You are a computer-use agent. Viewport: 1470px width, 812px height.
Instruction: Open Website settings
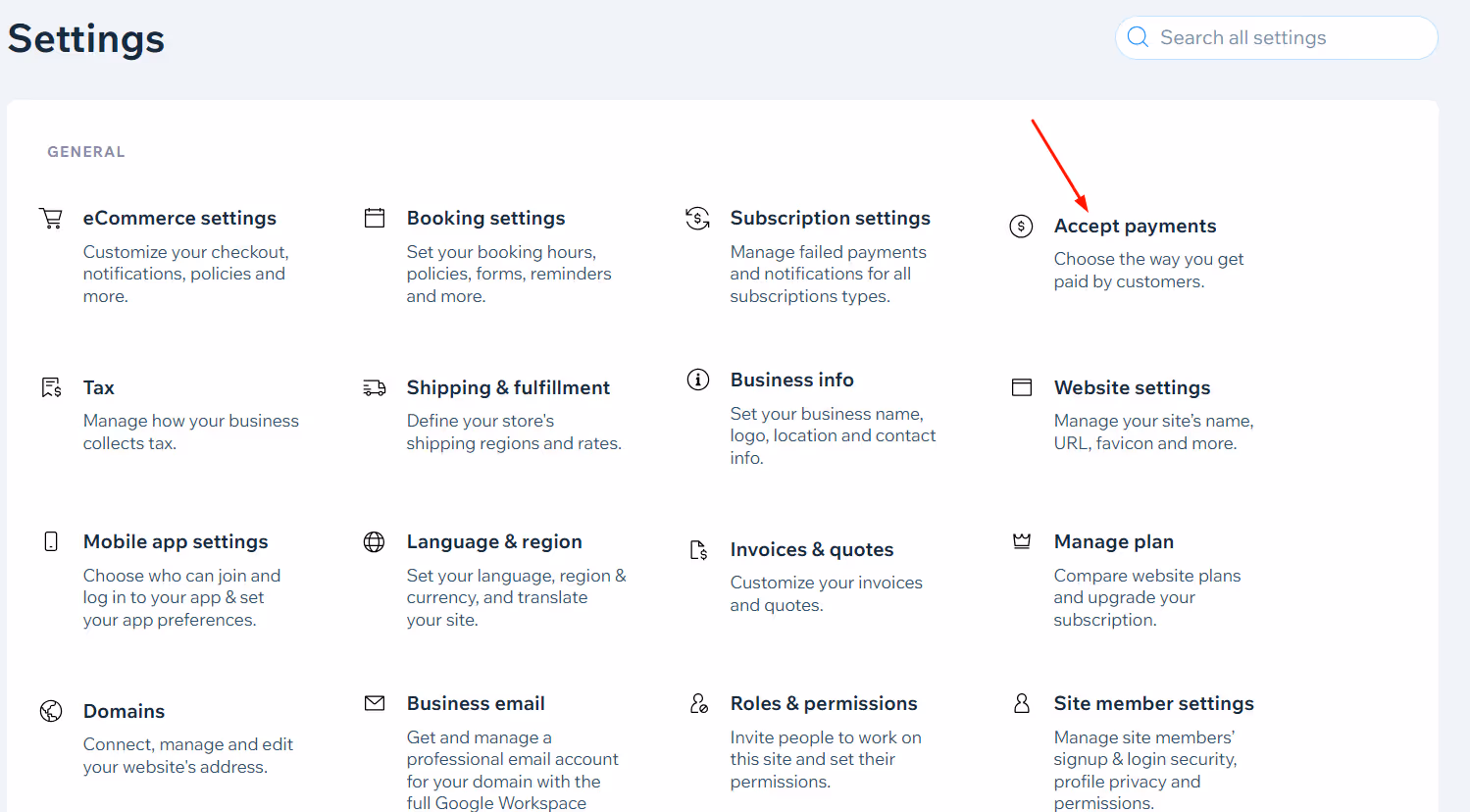1132,387
